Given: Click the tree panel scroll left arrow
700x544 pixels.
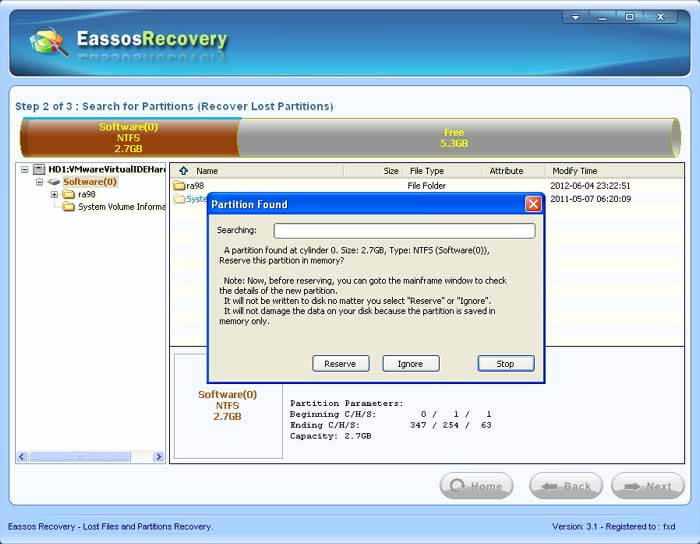Looking at the screenshot, I should [22, 457].
